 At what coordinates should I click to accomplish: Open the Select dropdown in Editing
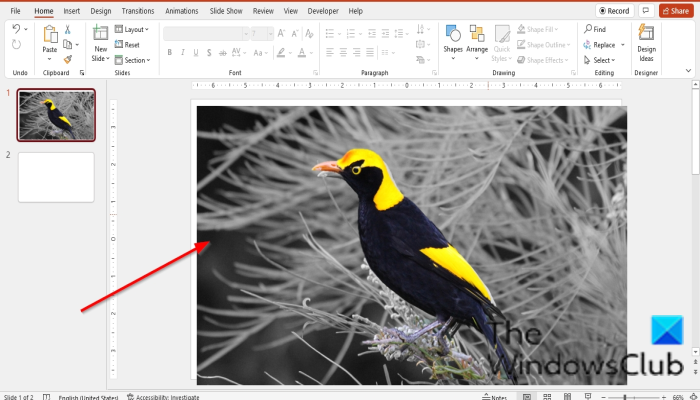pos(600,60)
